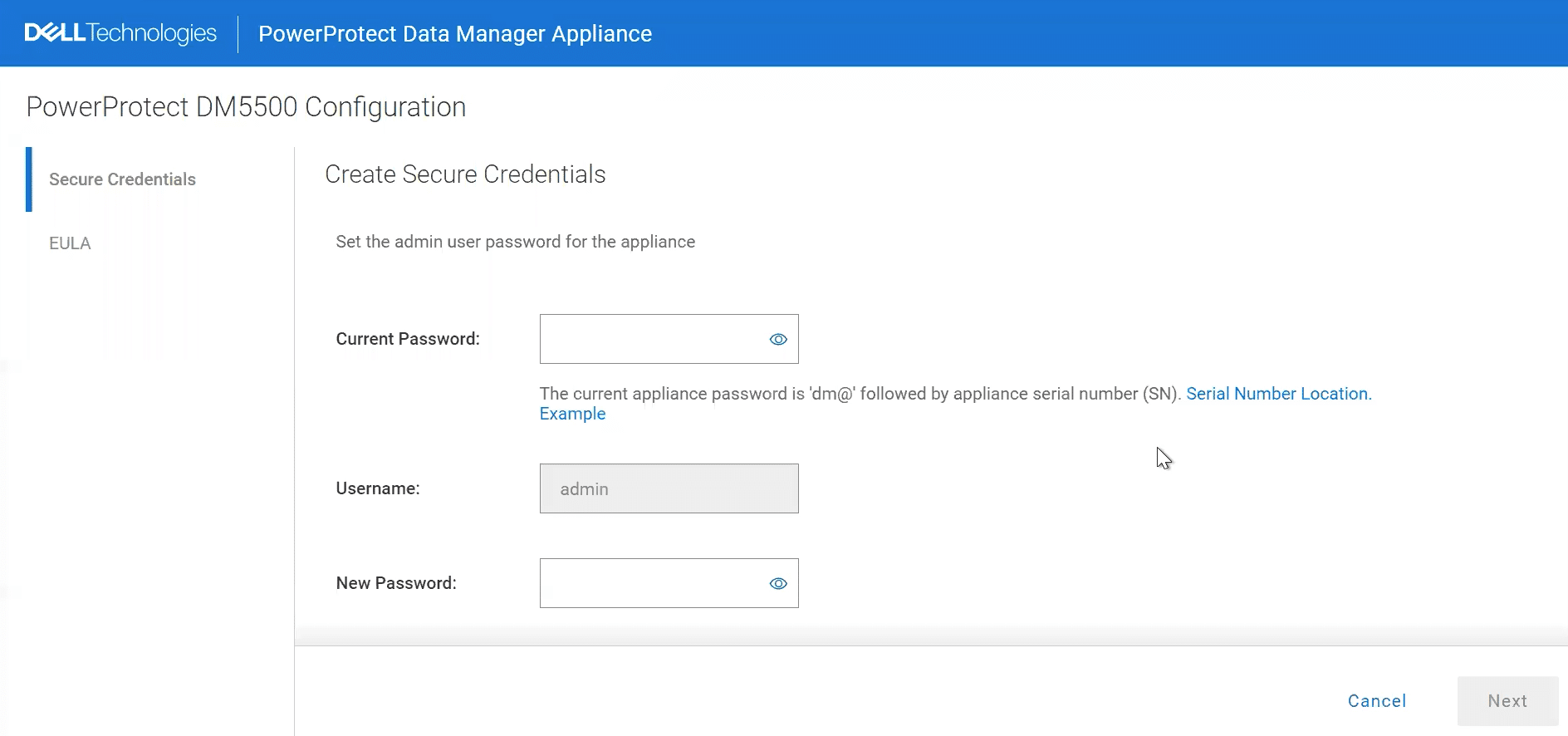Select the Secure Credentials step
1568x736 pixels.
pos(122,179)
